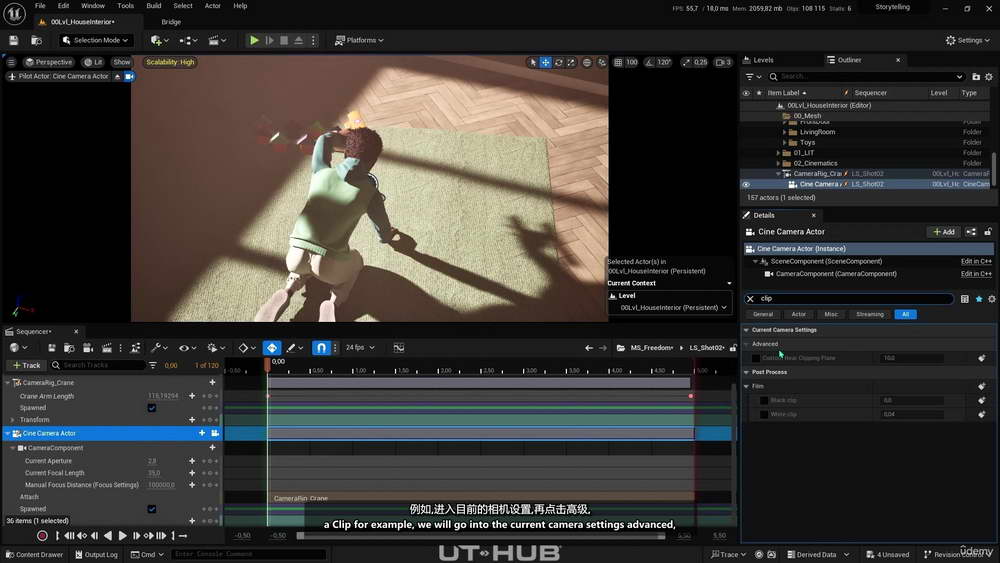Select the scale gizmo tool in the viewport
This screenshot has width=1000, height=563.
tap(571, 62)
